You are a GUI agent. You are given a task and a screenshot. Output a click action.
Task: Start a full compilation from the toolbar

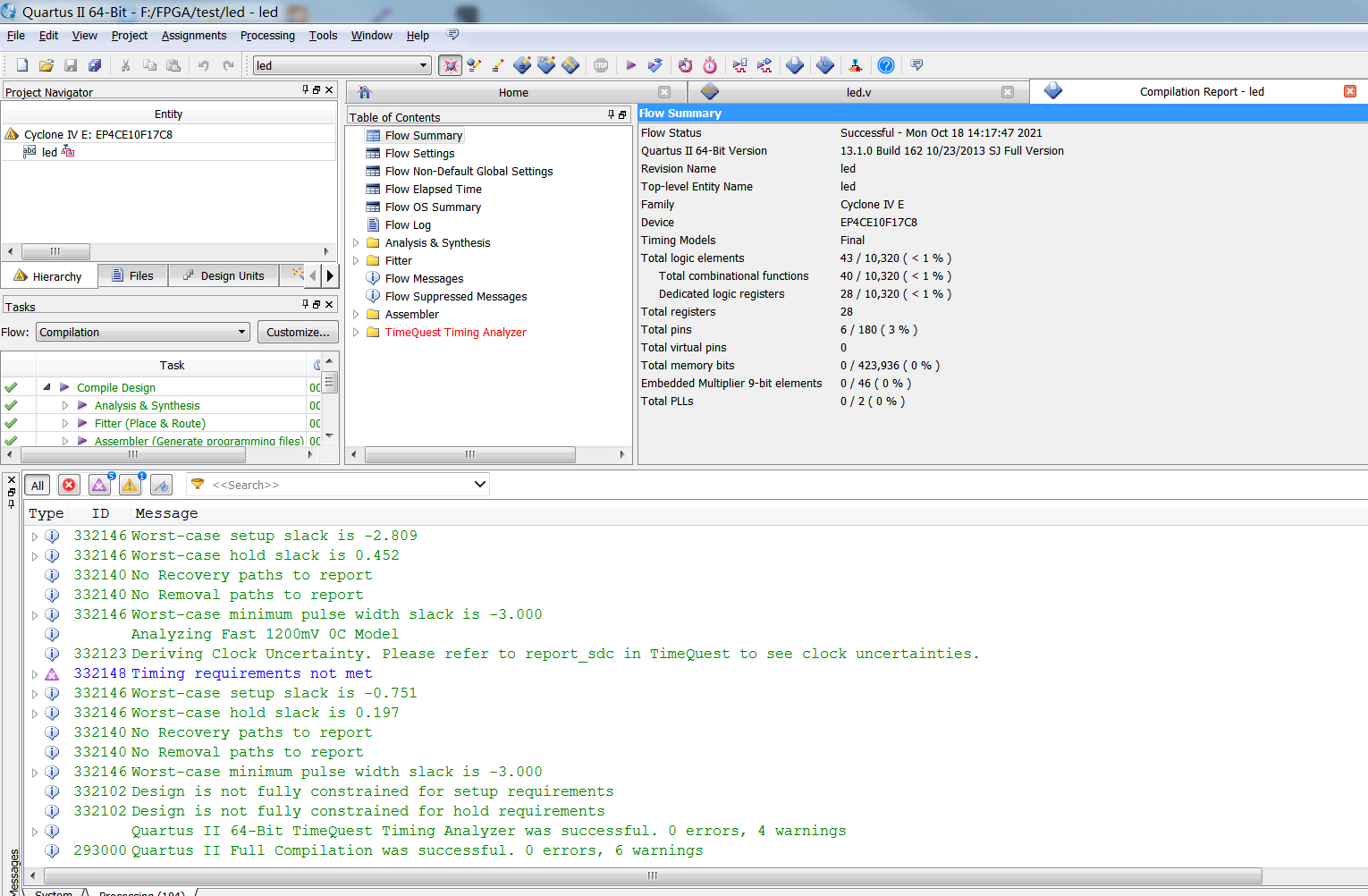pyautogui.click(x=630, y=65)
